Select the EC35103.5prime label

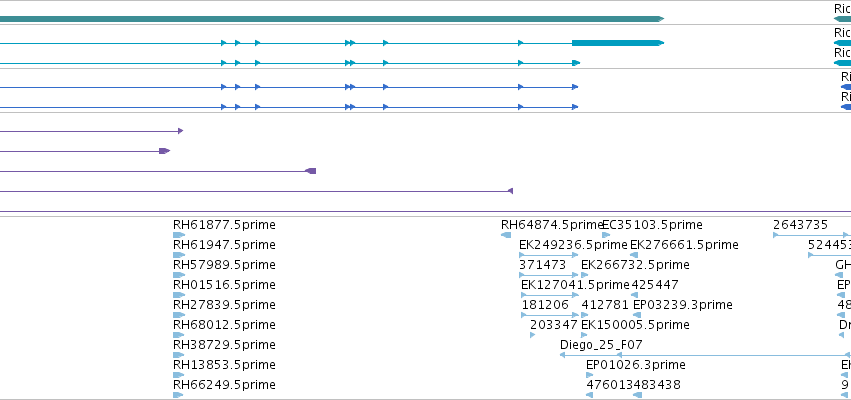click(x=652, y=225)
